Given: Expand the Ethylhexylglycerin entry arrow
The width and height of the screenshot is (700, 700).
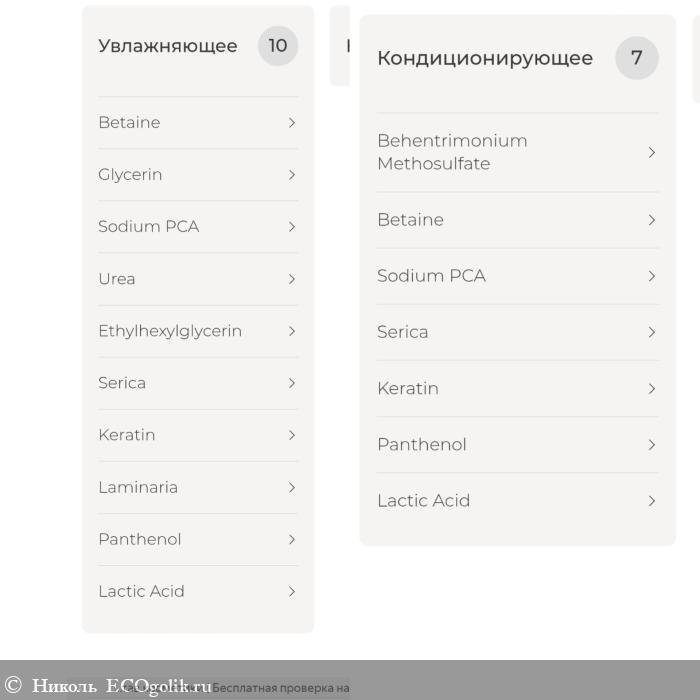Looking at the screenshot, I should point(292,331).
